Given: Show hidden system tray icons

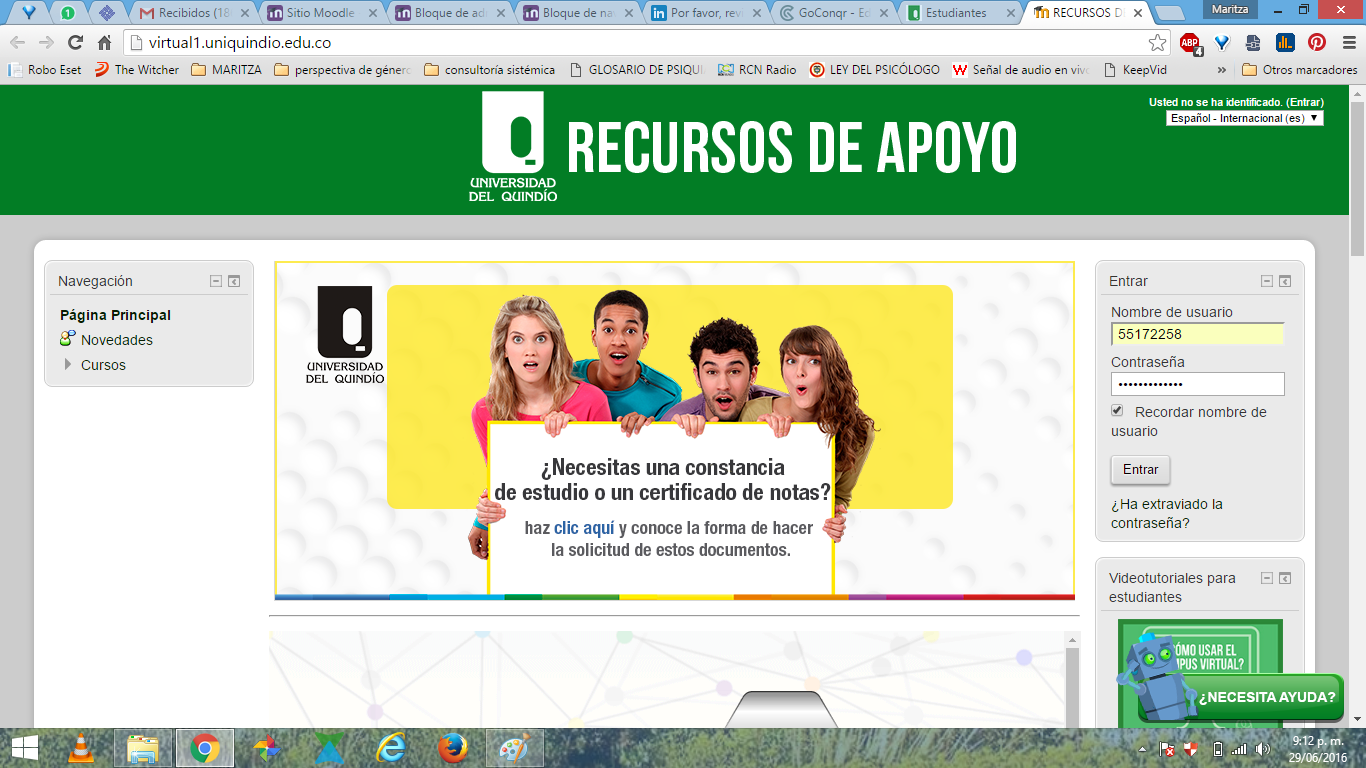Looking at the screenshot, I should (1143, 749).
